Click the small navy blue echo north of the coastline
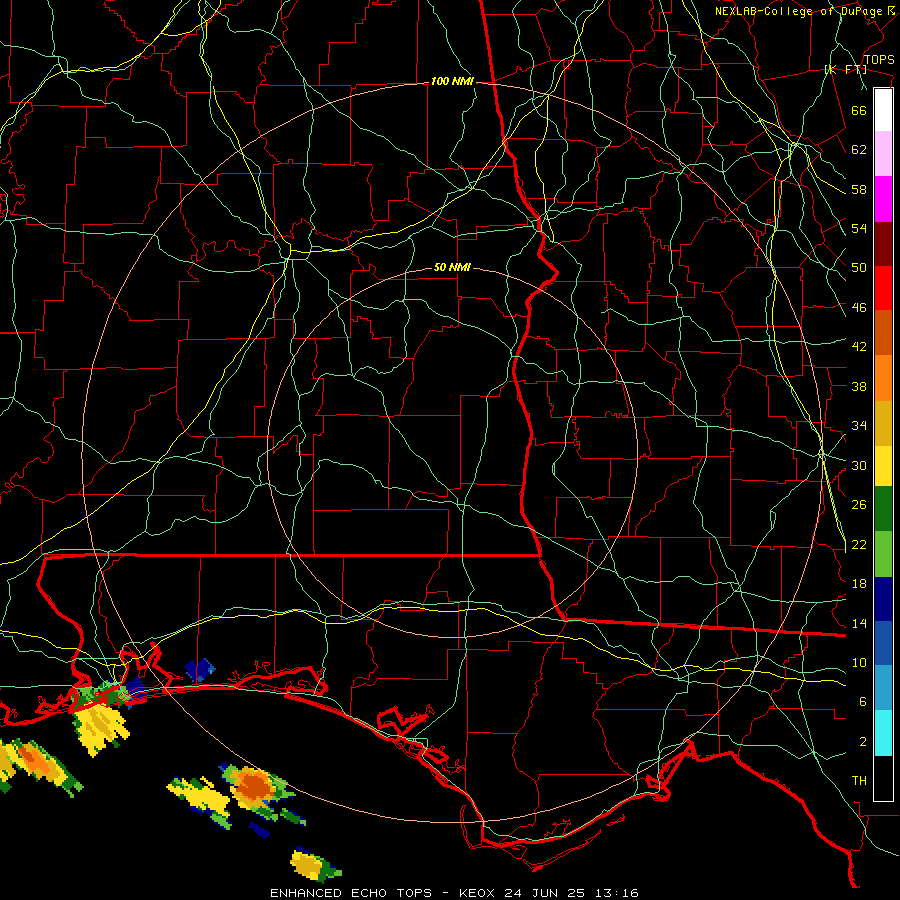This screenshot has width=900, height=900. coord(200,670)
